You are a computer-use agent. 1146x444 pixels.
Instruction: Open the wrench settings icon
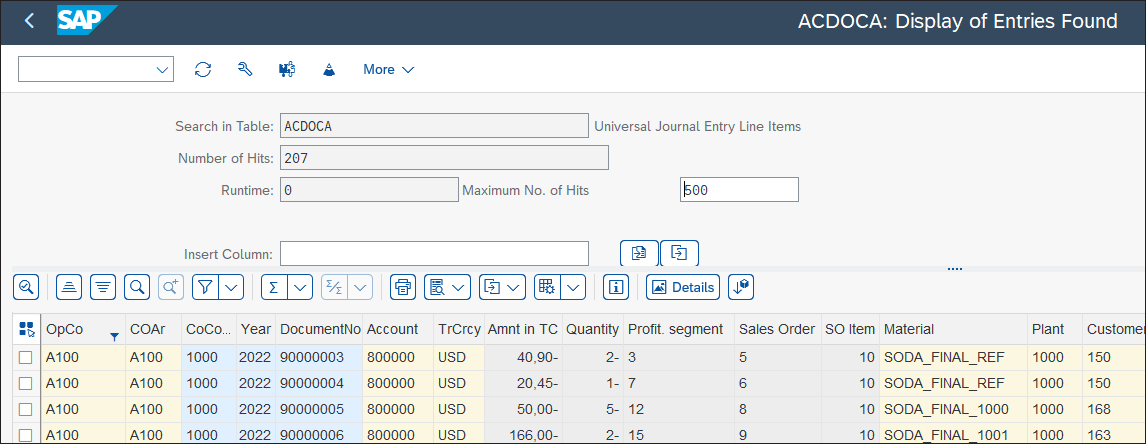point(245,69)
